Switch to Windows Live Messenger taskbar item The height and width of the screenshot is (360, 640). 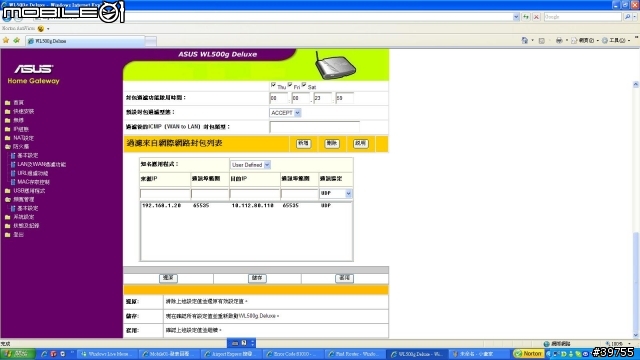108,354
